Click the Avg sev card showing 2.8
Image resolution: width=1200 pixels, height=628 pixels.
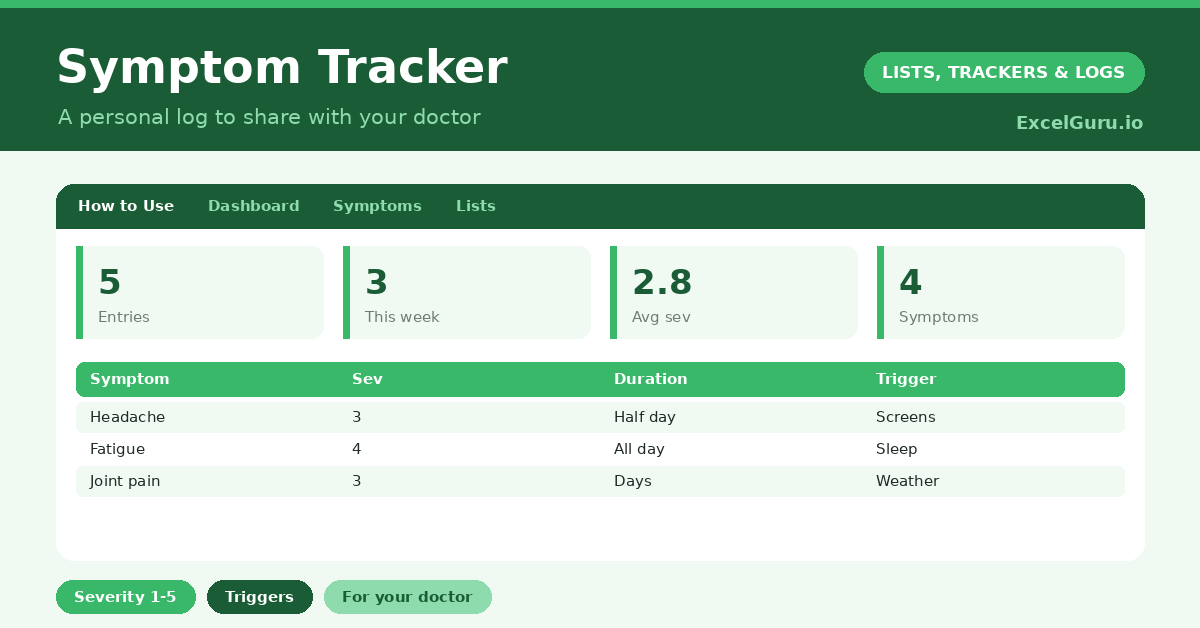pyautogui.click(x=734, y=293)
